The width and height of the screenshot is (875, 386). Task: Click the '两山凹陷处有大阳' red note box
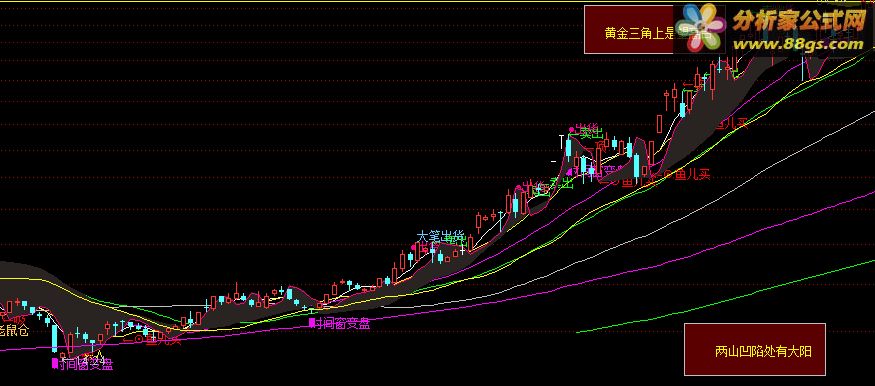(x=754, y=349)
